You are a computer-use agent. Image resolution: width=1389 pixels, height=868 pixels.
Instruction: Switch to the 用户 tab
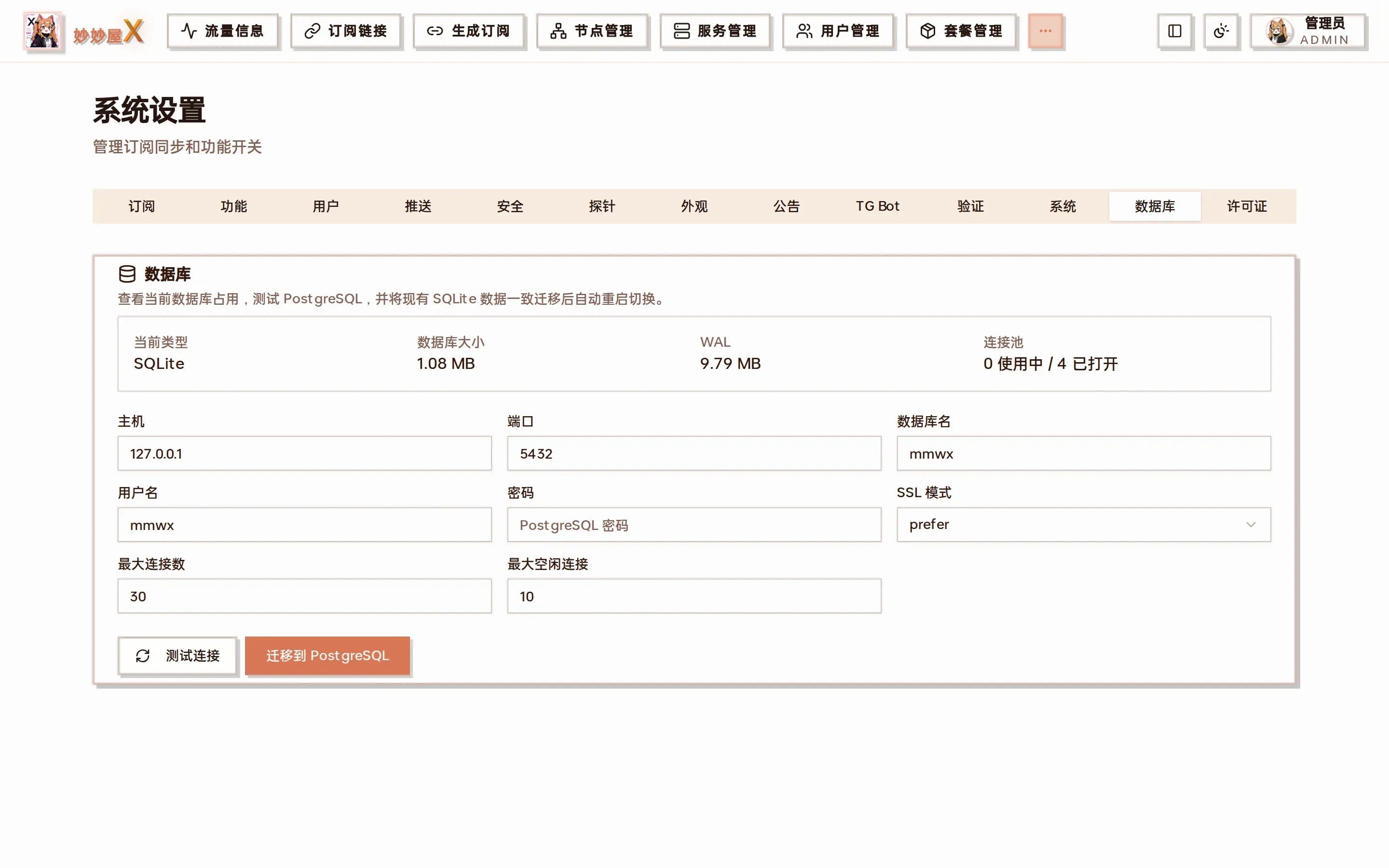point(326,206)
